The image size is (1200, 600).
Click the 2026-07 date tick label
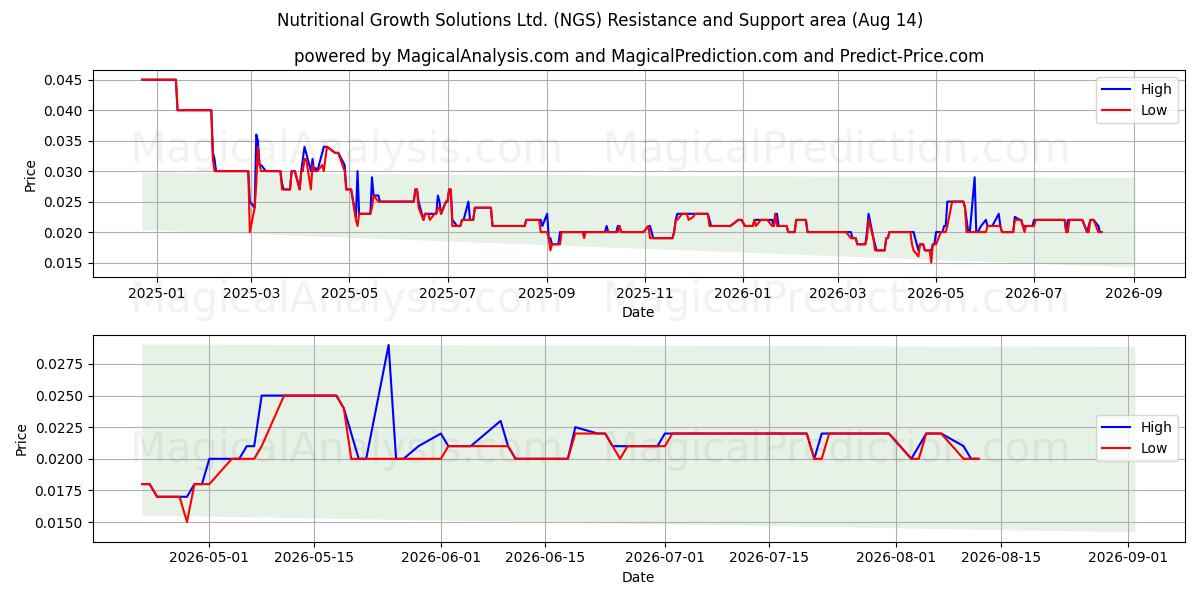[x=1034, y=293]
